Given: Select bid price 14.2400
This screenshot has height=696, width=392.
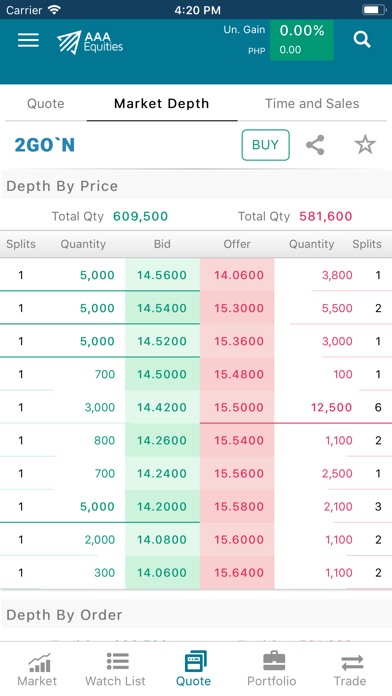Looking at the screenshot, I should [x=162, y=474].
